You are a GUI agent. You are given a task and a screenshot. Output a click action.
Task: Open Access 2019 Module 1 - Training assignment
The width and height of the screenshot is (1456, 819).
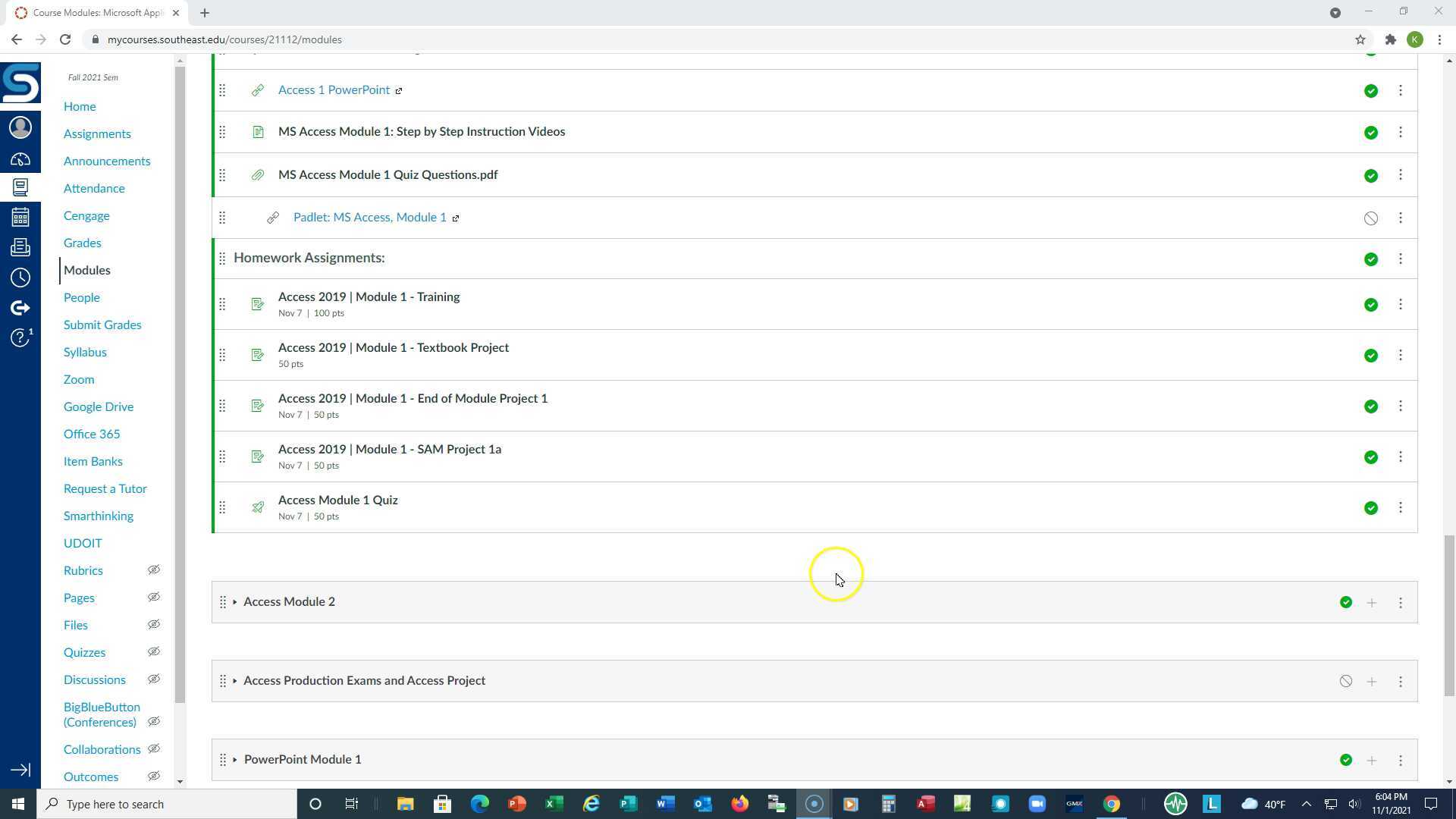pos(369,297)
